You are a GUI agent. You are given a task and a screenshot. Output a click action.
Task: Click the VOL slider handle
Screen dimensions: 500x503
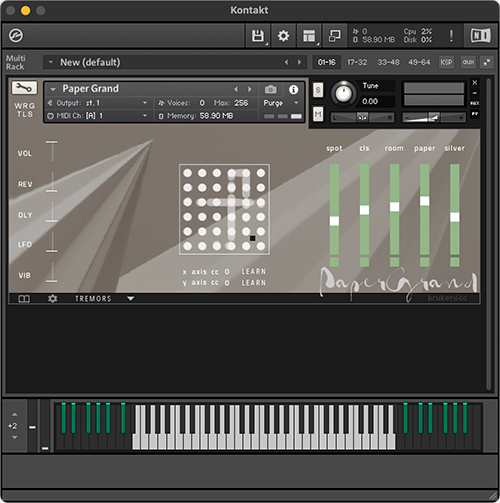tap(52, 142)
